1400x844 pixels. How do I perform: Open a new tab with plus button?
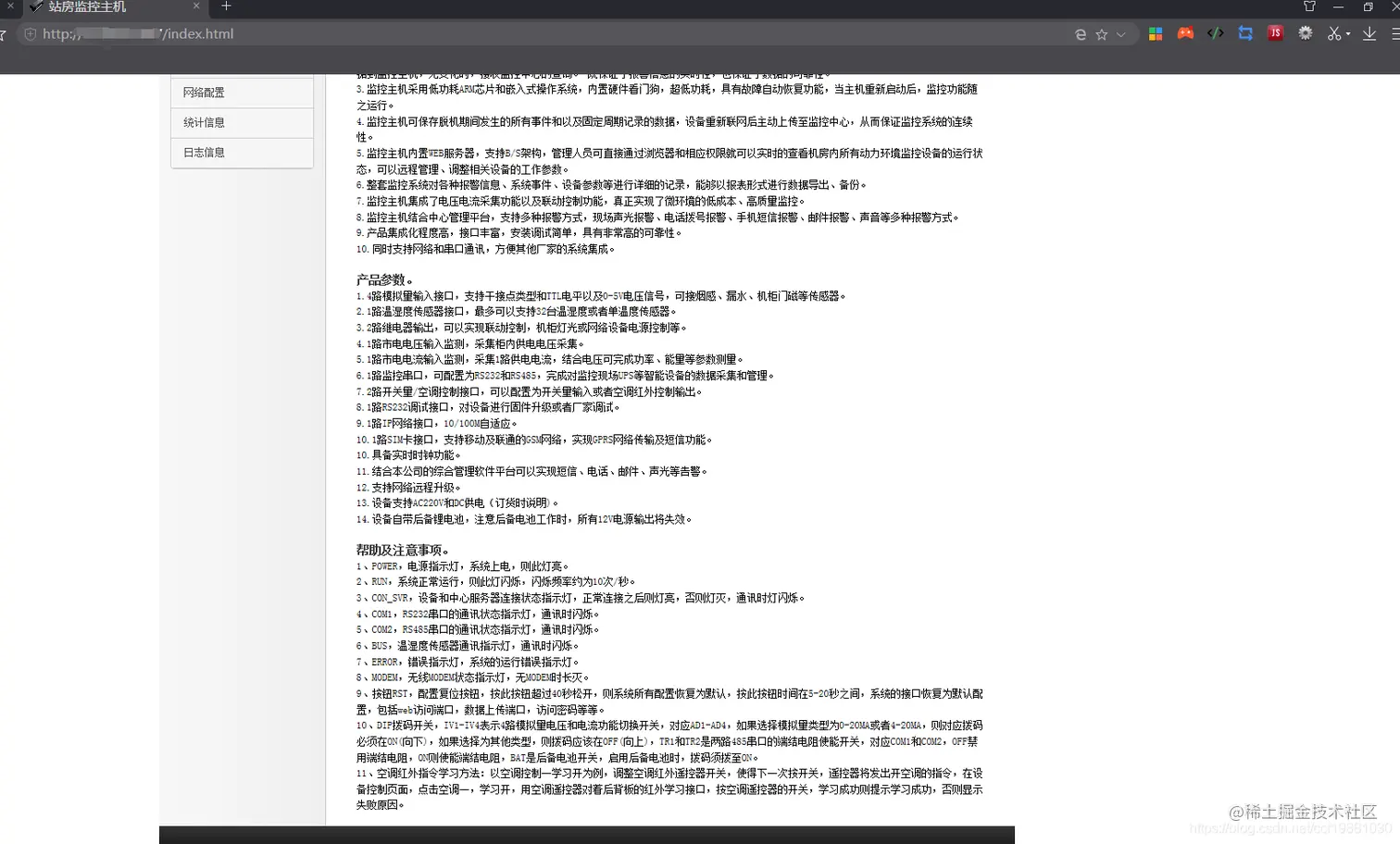coord(226,6)
